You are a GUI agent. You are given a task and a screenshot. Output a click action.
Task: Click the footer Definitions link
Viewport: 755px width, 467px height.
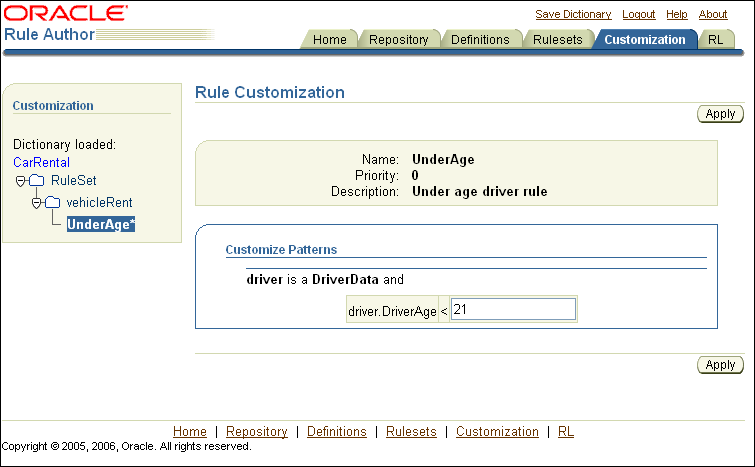pos(337,431)
